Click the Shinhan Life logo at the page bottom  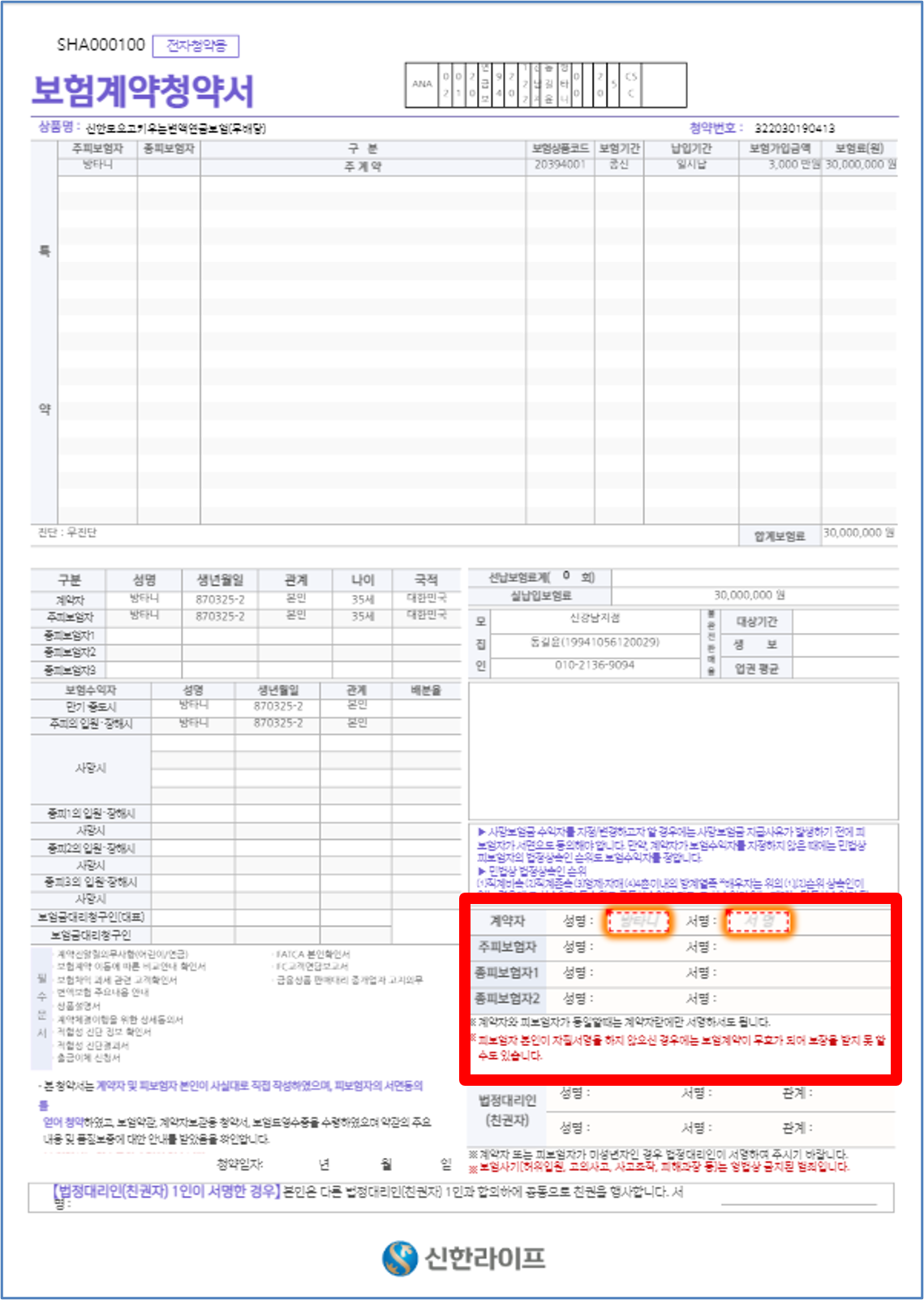coord(463,1258)
